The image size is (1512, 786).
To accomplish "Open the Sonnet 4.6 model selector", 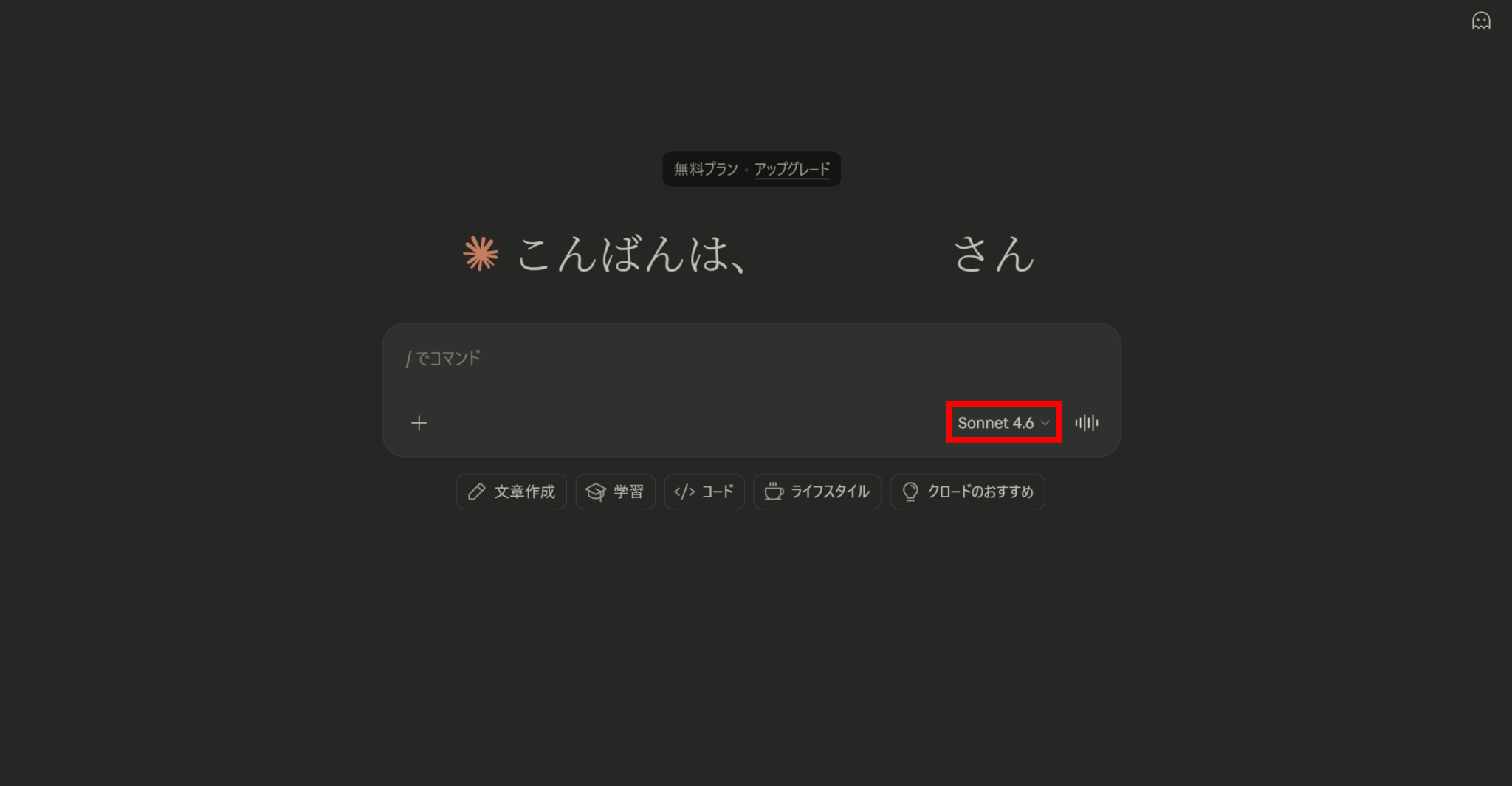I will [x=1003, y=423].
